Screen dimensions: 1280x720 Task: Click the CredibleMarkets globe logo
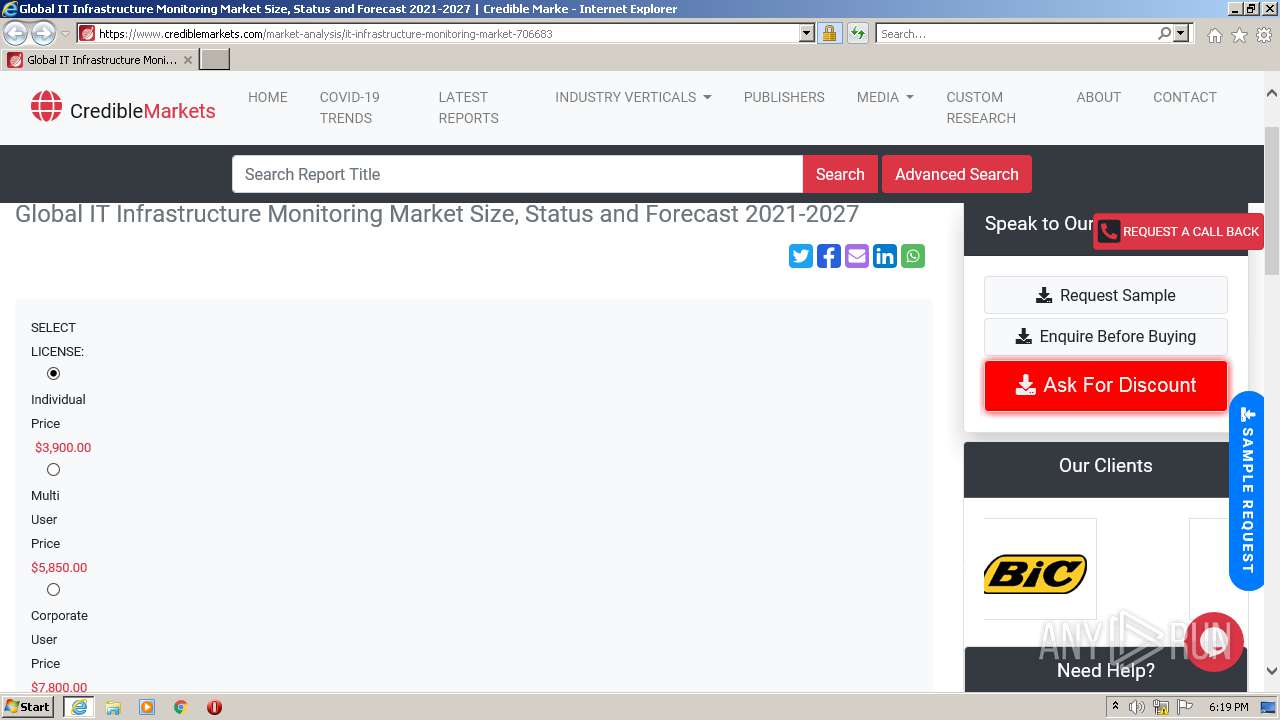[x=46, y=106]
